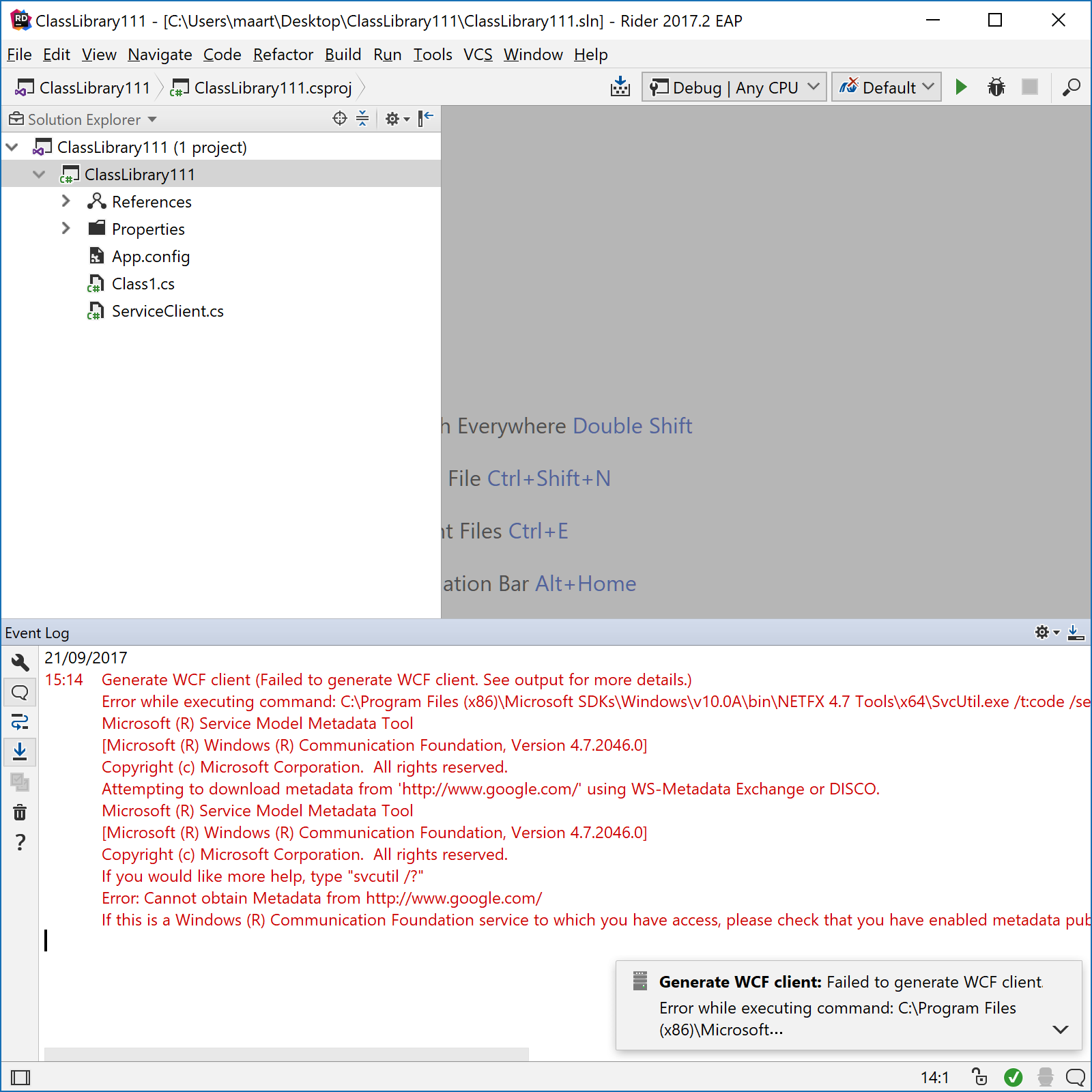This screenshot has height=1092, width=1092.
Task: Start debugging with the bug icon
Action: [x=996, y=87]
